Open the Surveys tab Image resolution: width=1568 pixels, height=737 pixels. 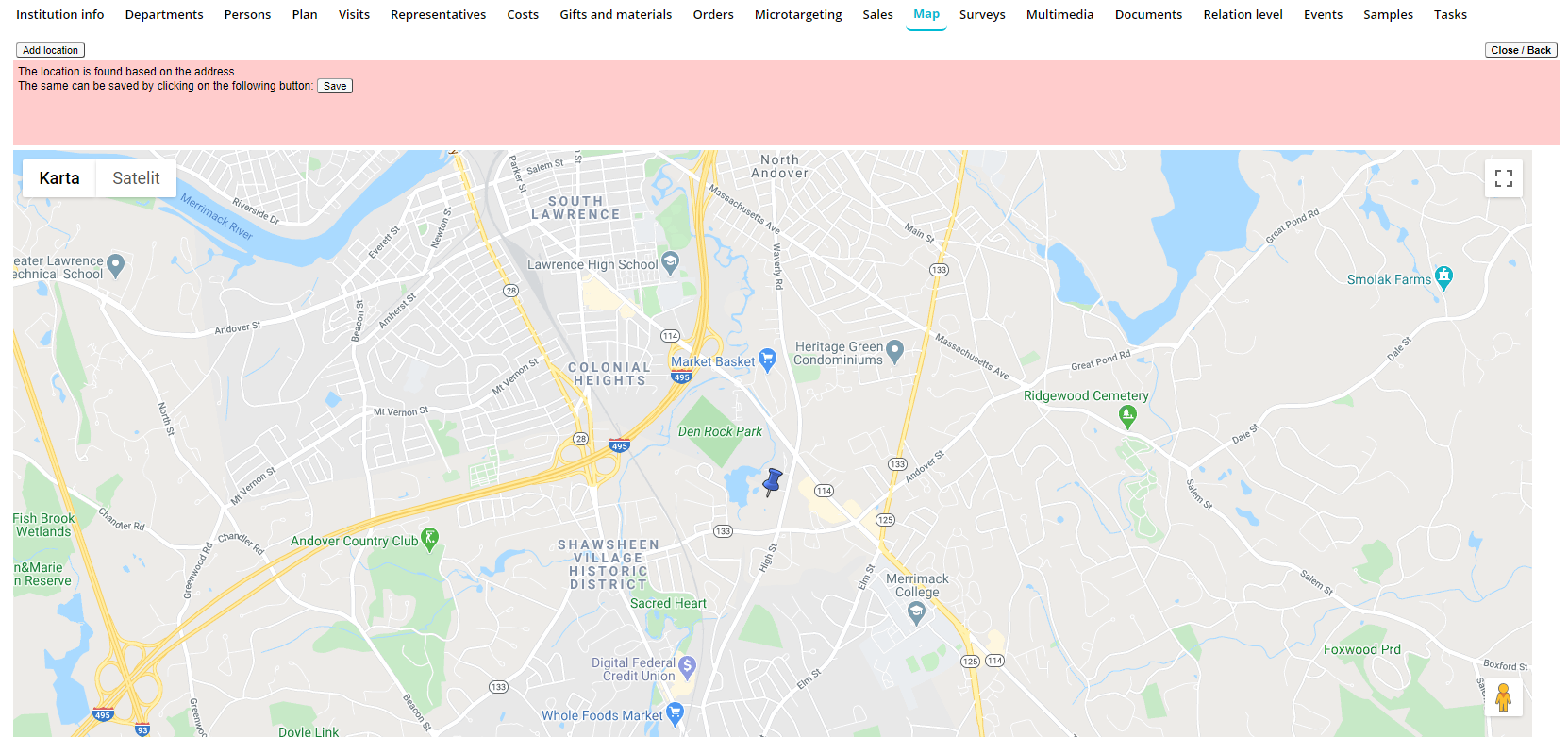(x=982, y=14)
